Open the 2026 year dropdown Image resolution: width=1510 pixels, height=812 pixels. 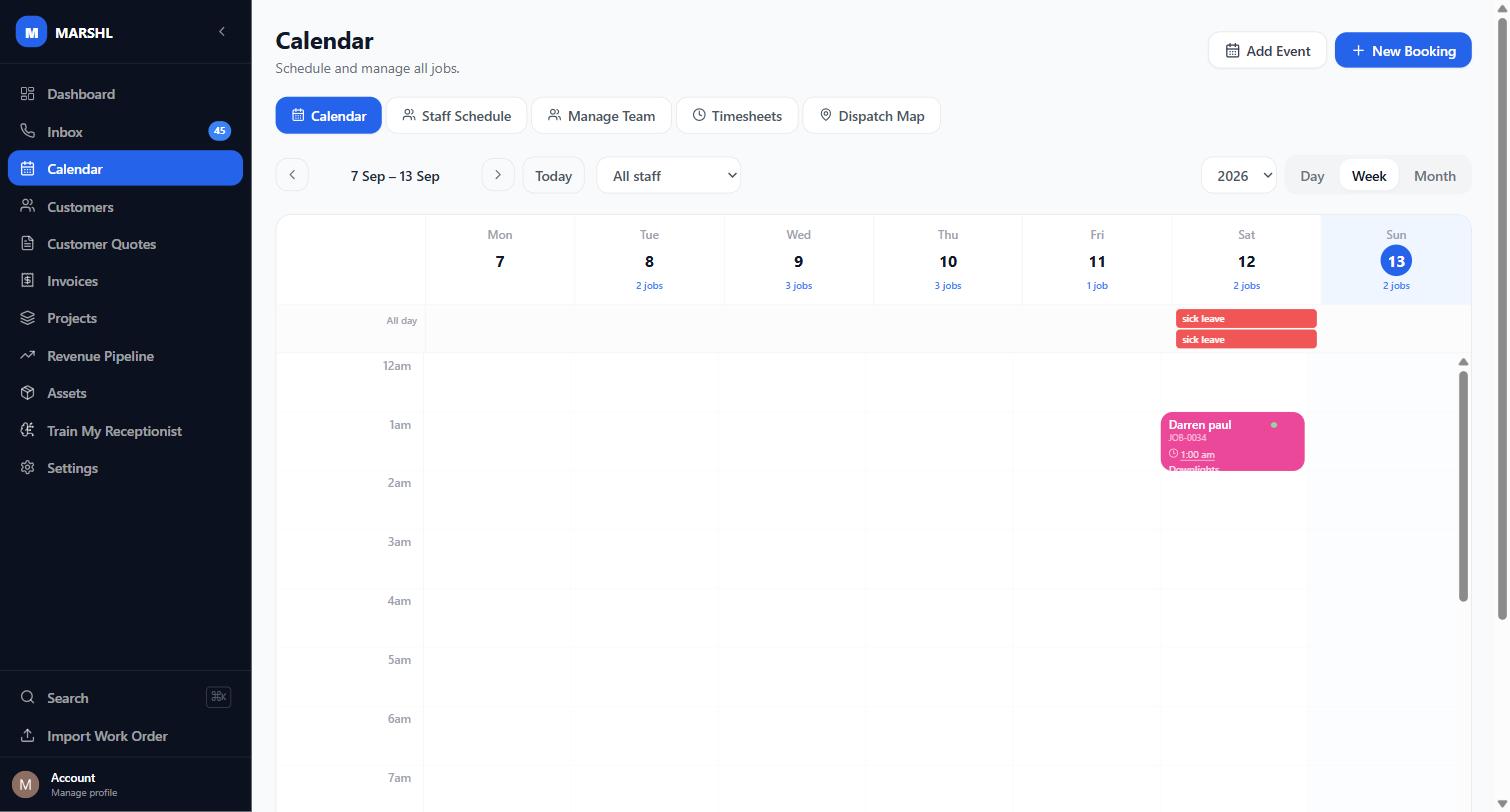(x=1239, y=175)
